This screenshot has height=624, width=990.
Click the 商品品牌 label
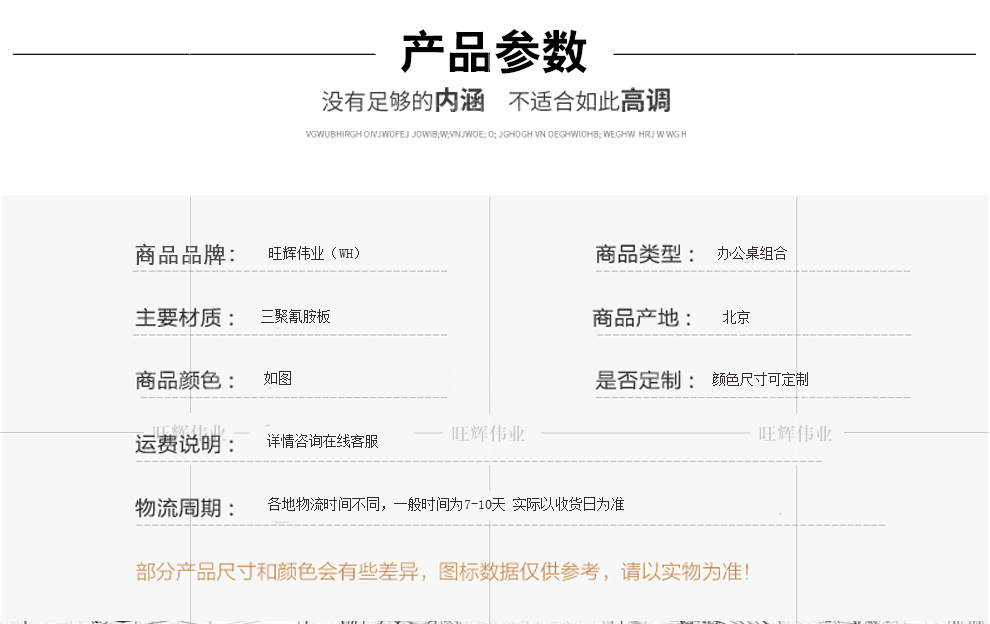tap(185, 255)
